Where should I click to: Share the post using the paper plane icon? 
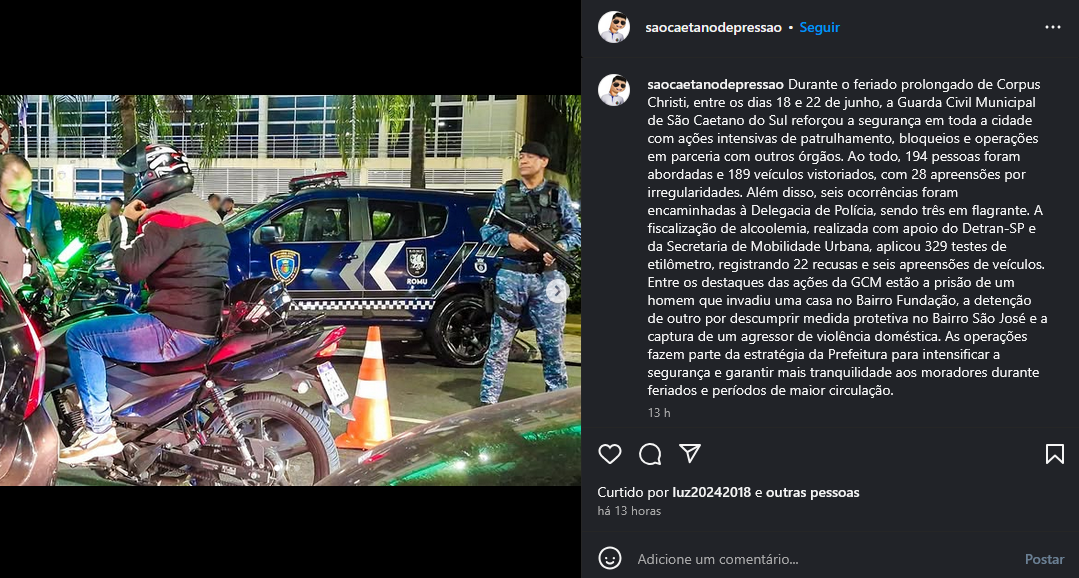pyautogui.click(x=690, y=453)
